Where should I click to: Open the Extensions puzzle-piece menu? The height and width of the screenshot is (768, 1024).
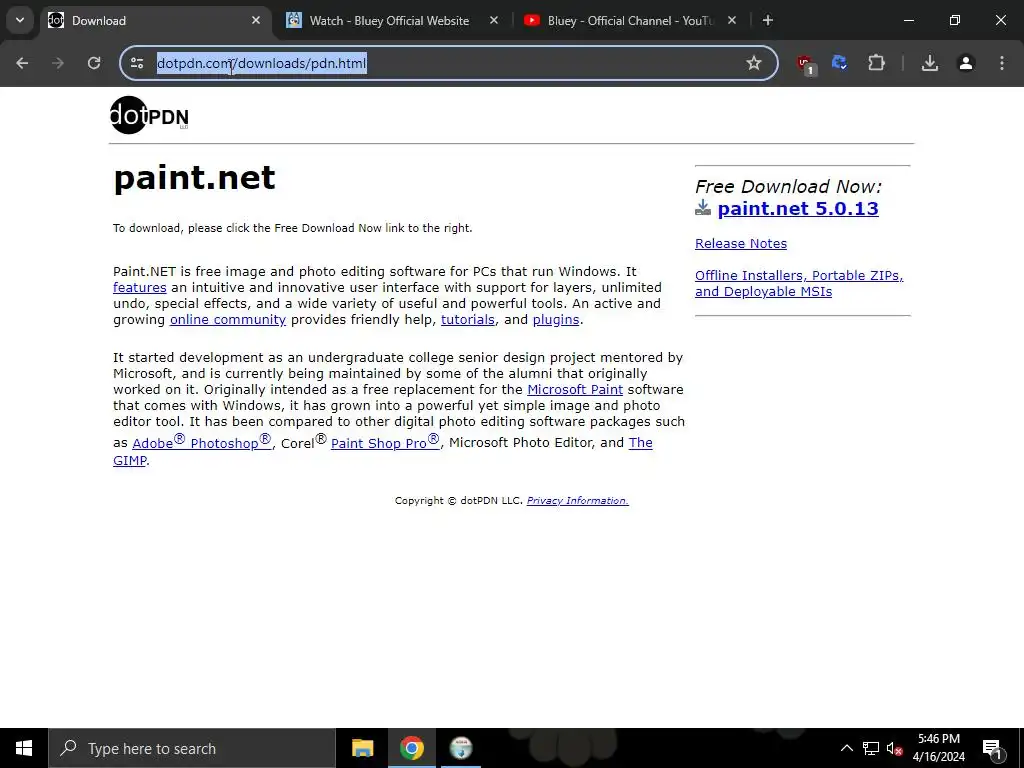(x=876, y=63)
